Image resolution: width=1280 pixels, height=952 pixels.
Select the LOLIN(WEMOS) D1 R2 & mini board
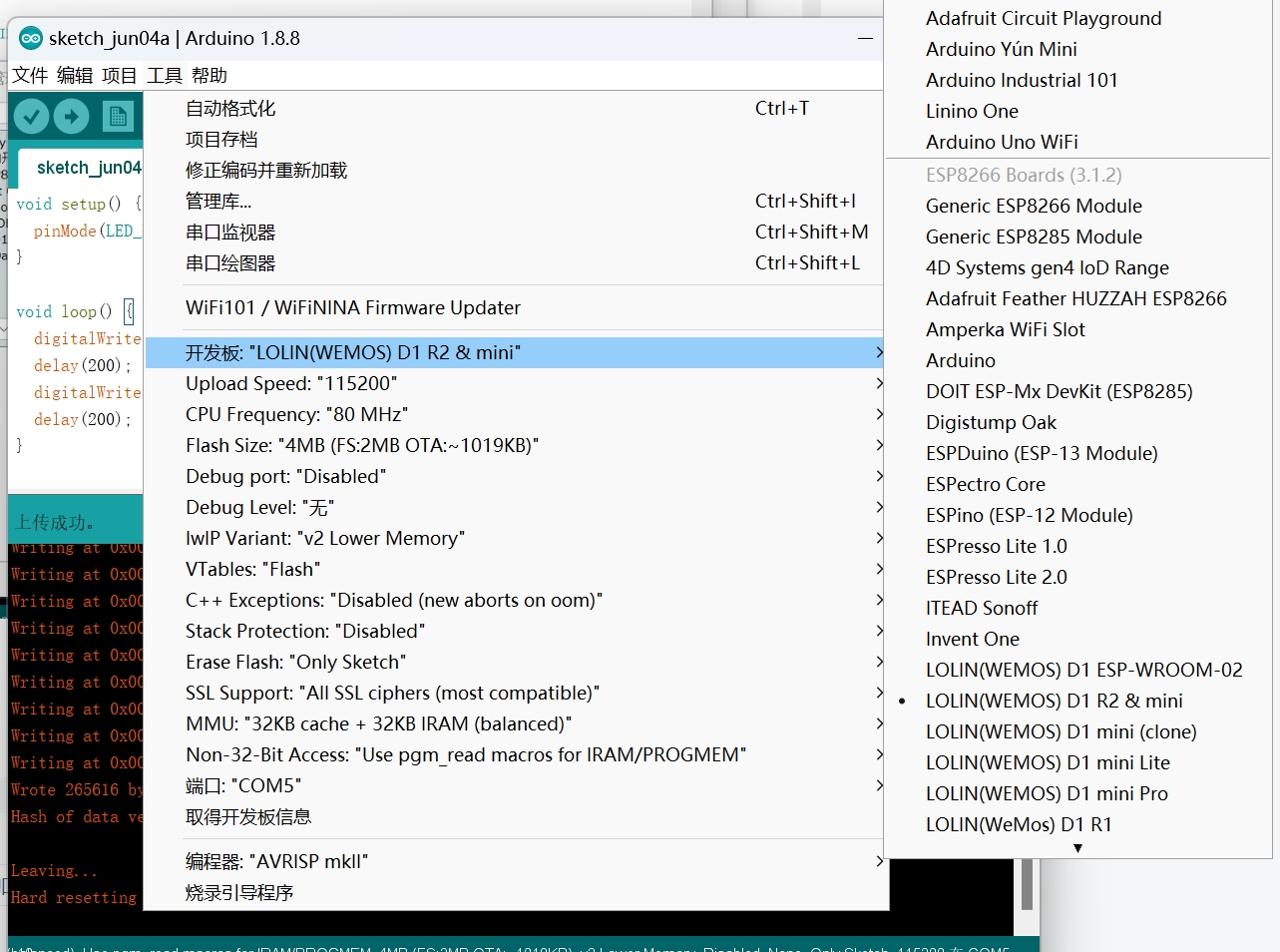(1077, 701)
